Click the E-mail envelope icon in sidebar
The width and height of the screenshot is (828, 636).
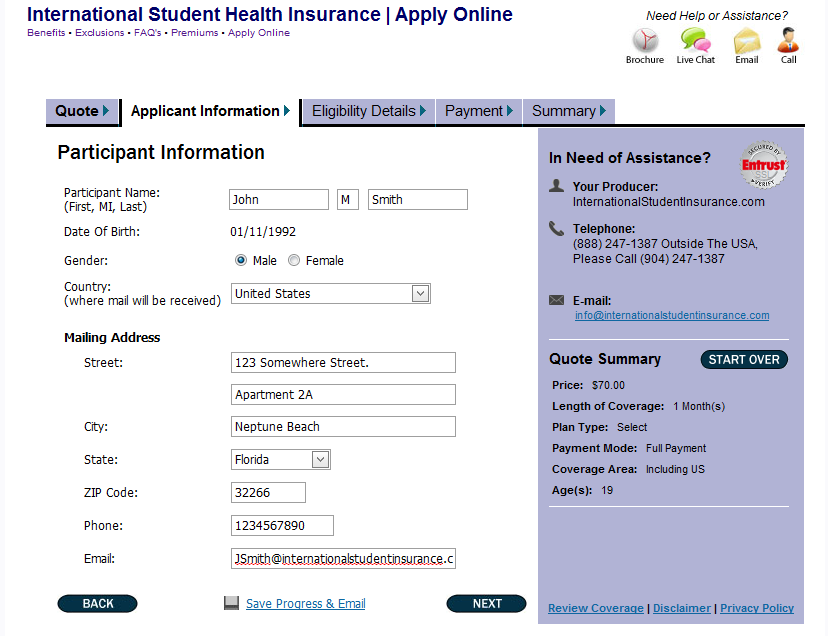tap(556, 300)
